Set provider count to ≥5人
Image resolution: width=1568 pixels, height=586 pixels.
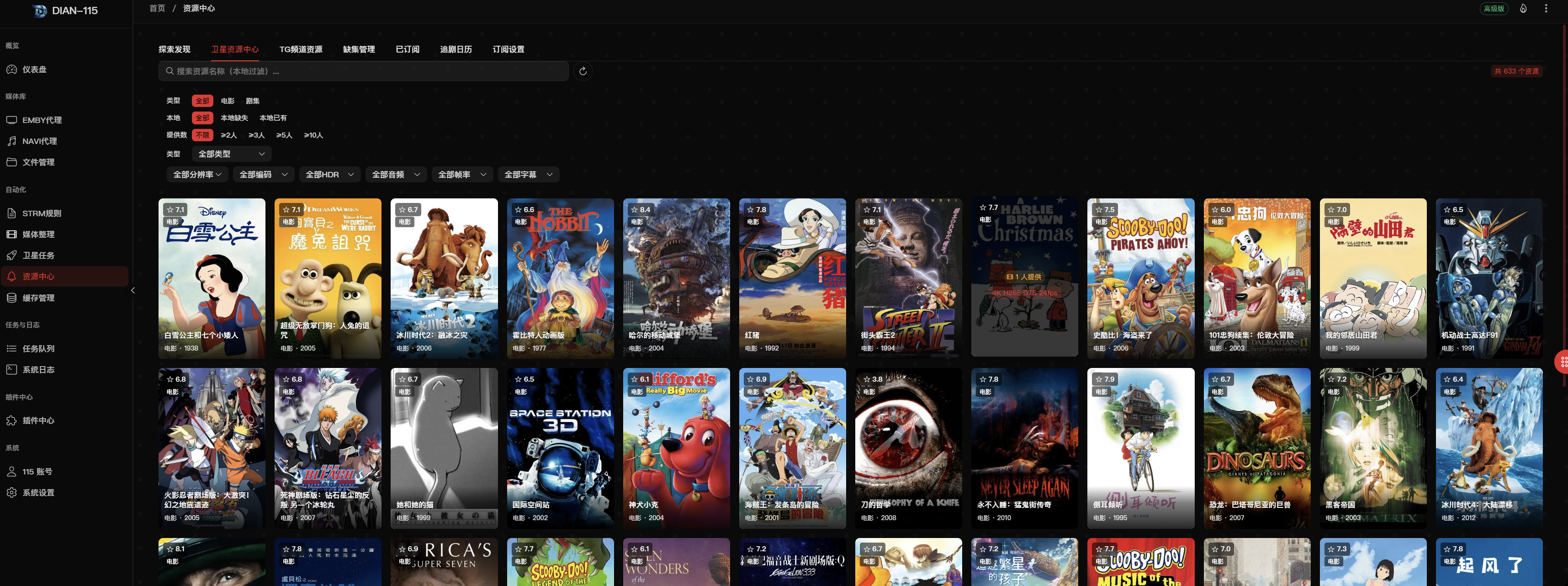[x=284, y=135]
